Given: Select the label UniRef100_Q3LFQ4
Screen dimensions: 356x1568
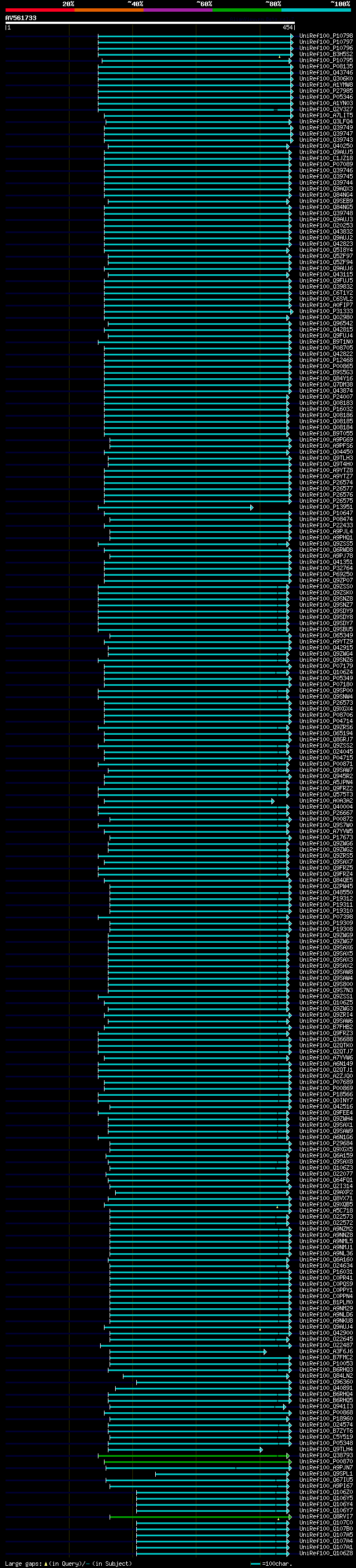Looking at the screenshot, I should (326, 122).
